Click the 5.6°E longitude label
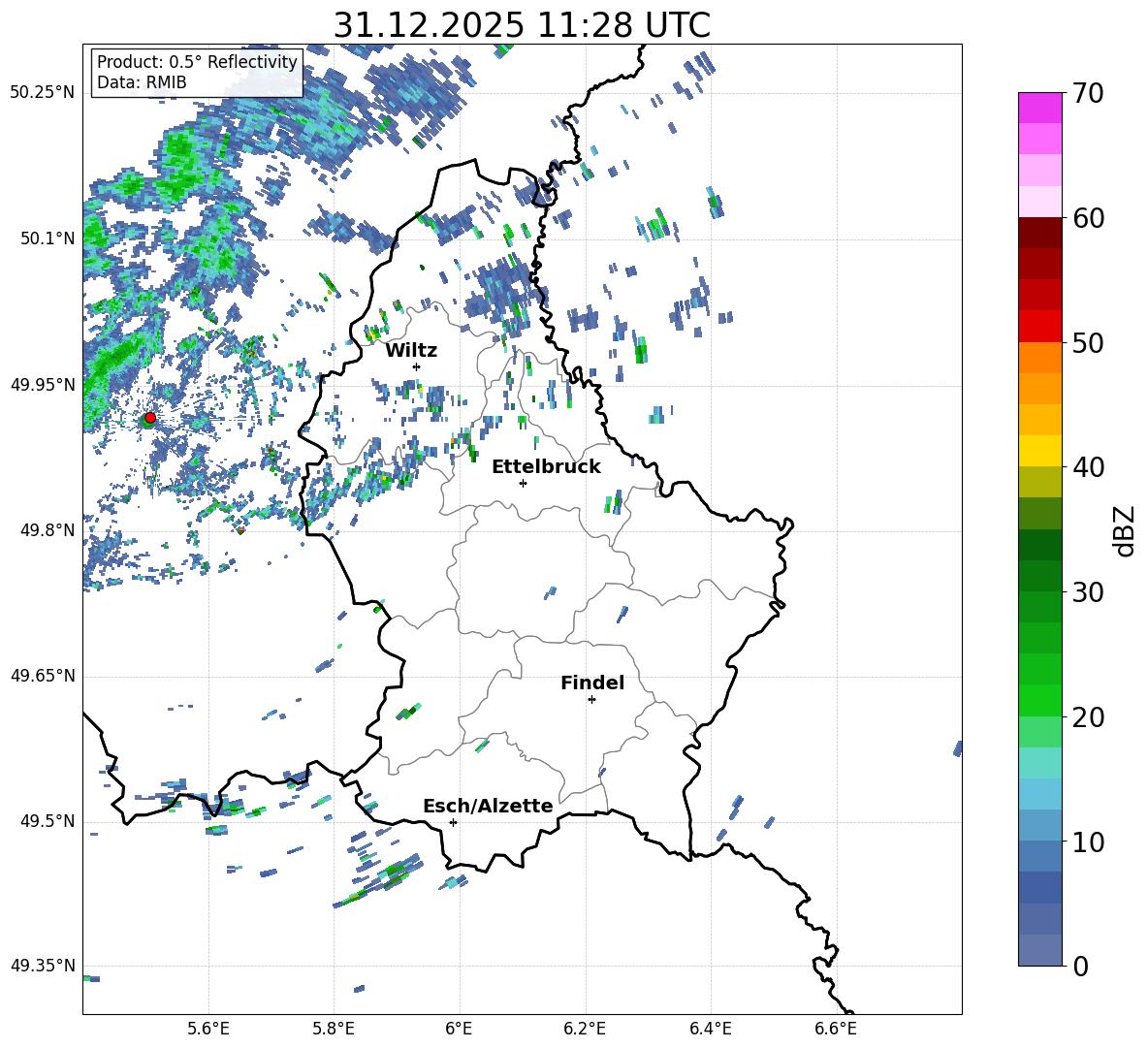Viewport: 1148px width, 1048px height. pyautogui.click(x=208, y=1029)
